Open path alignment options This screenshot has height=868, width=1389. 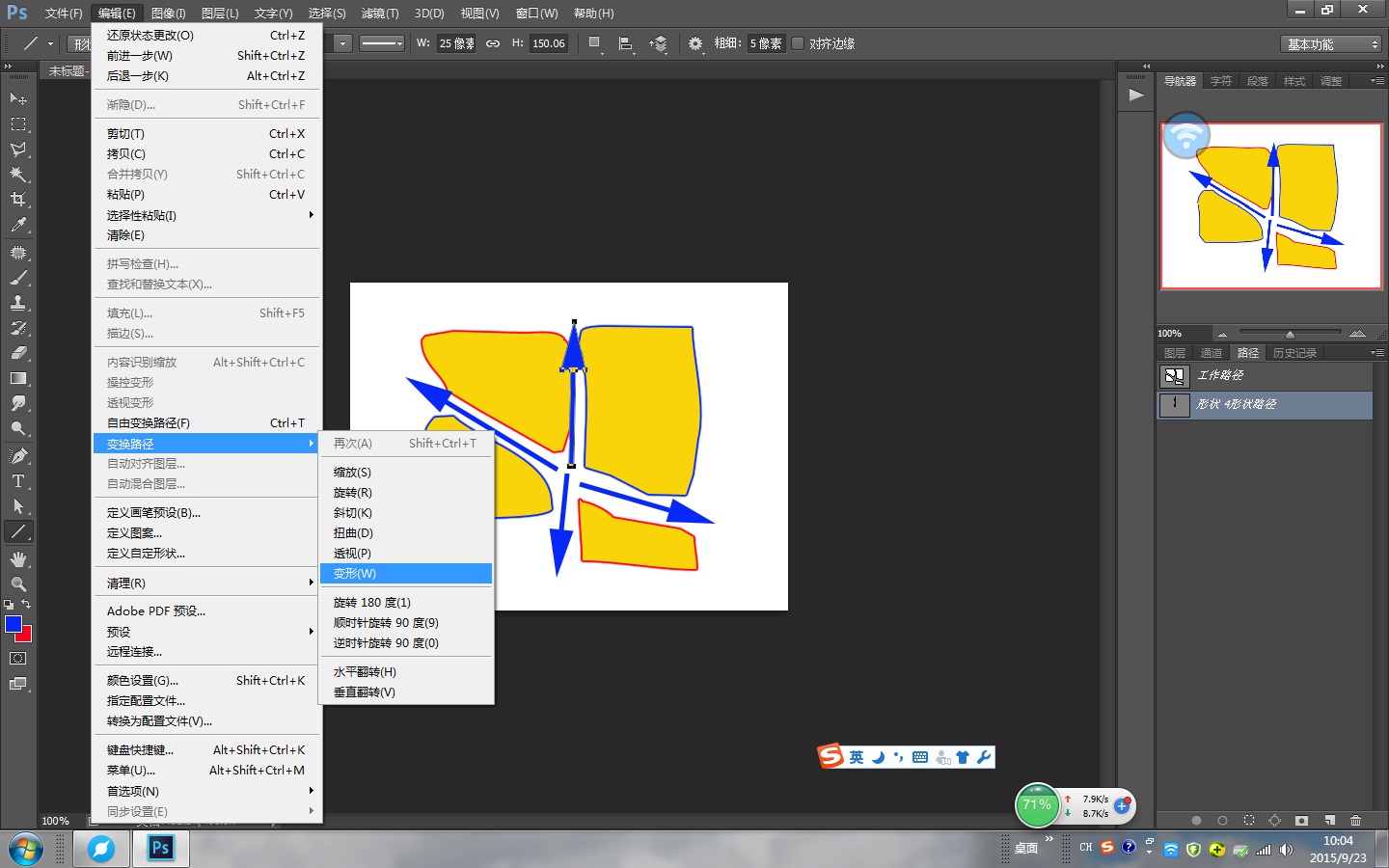(x=626, y=43)
